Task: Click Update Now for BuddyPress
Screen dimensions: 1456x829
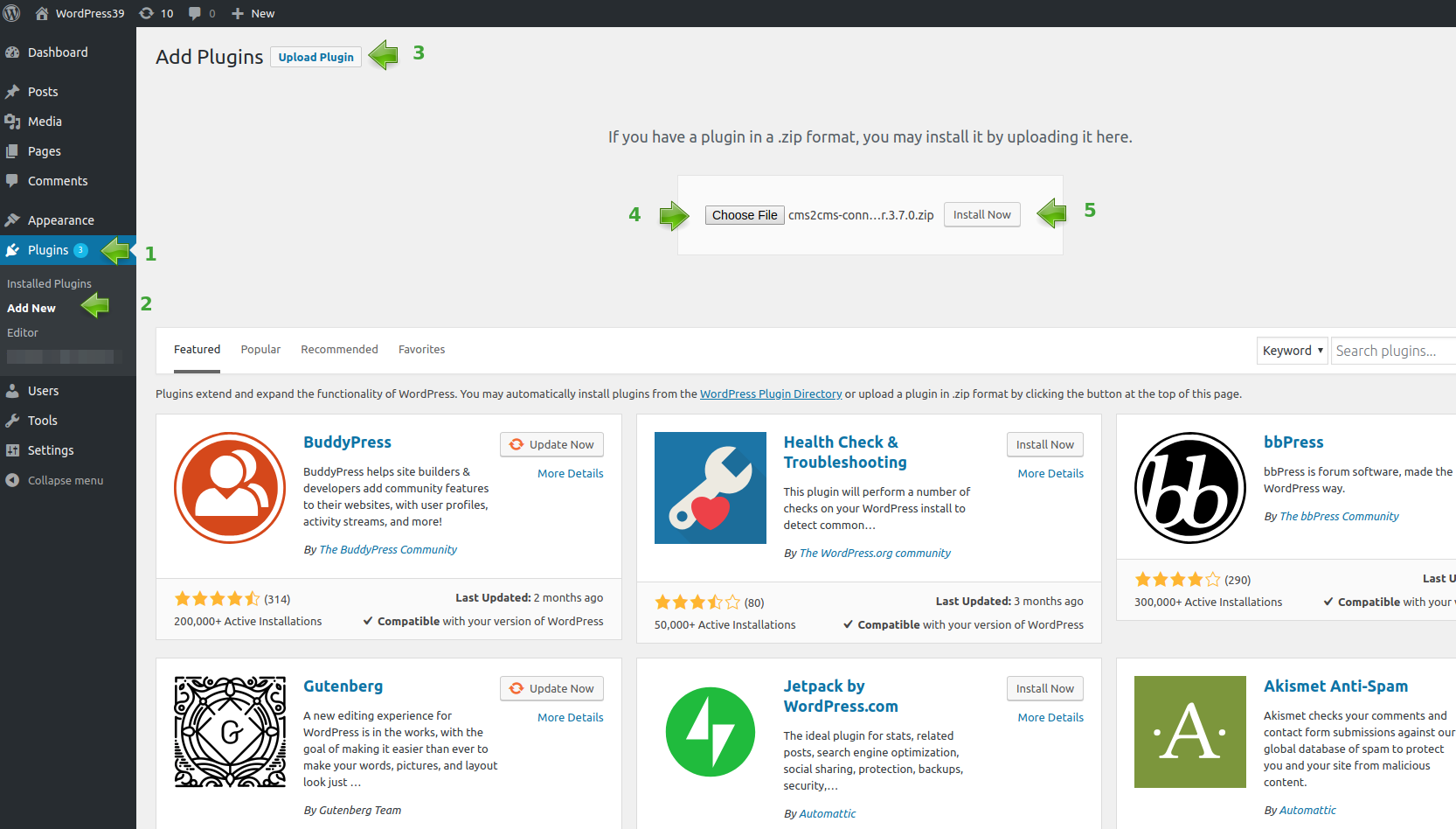Action: click(x=551, y=444)
